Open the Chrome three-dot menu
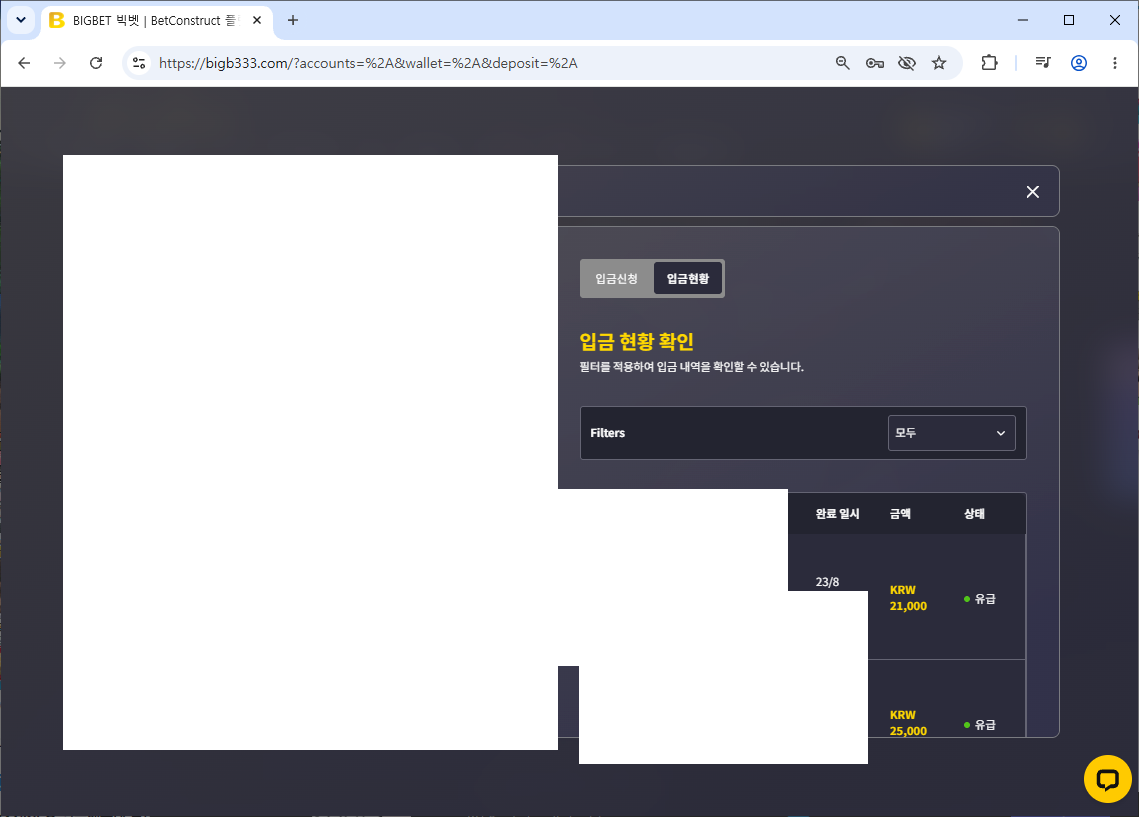 (1114, 63)
